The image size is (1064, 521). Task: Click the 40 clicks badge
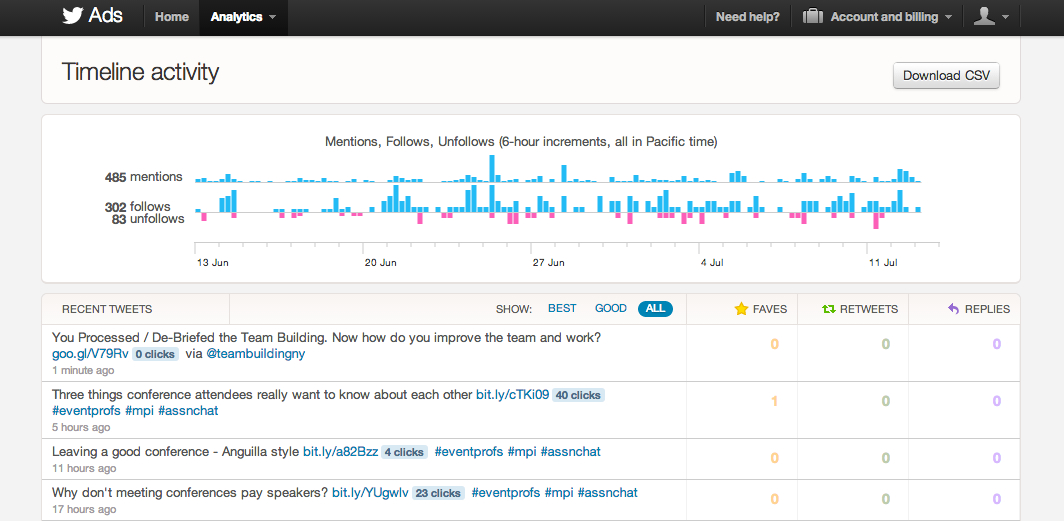[578, 395]
